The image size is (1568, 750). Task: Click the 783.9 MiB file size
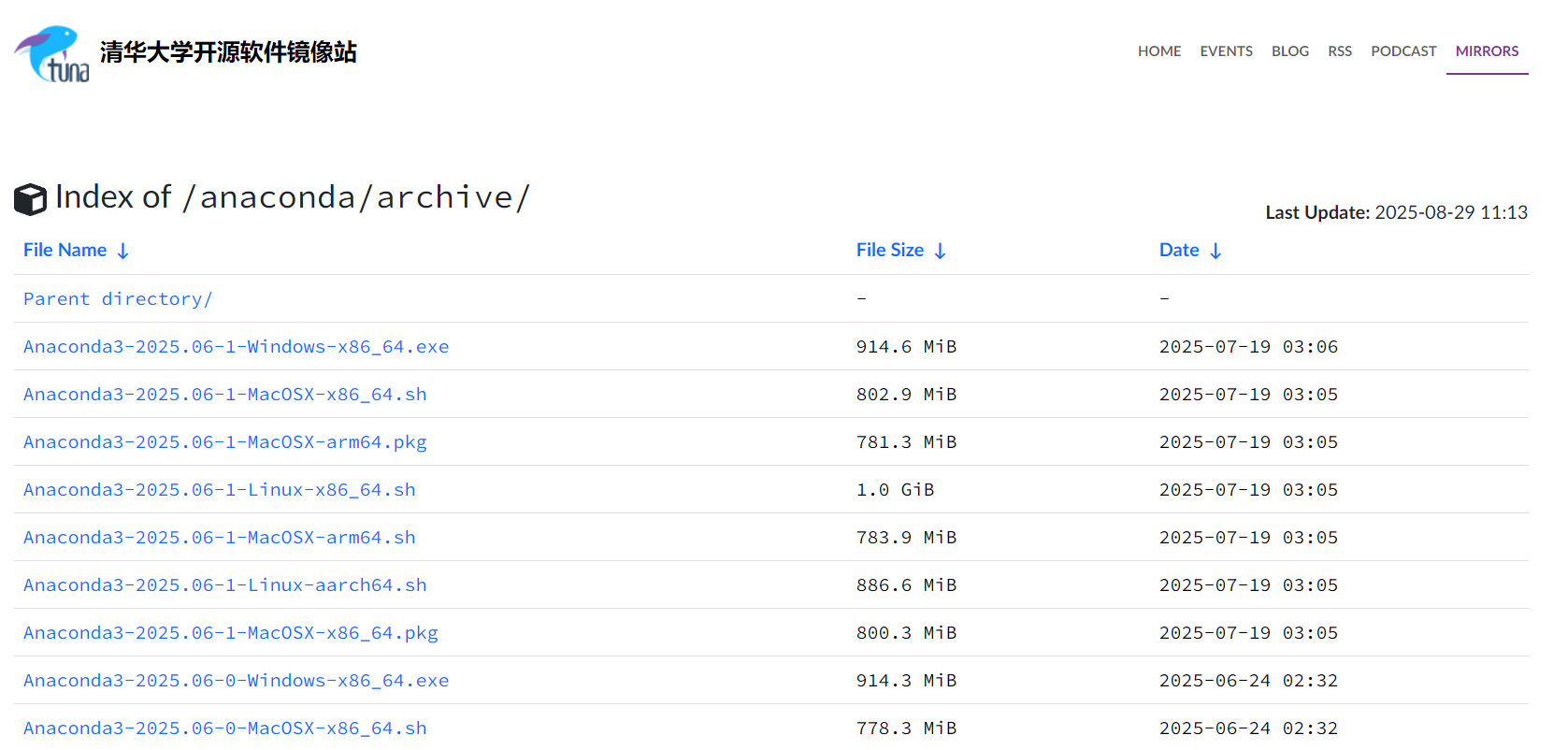(x=906, y=537)
